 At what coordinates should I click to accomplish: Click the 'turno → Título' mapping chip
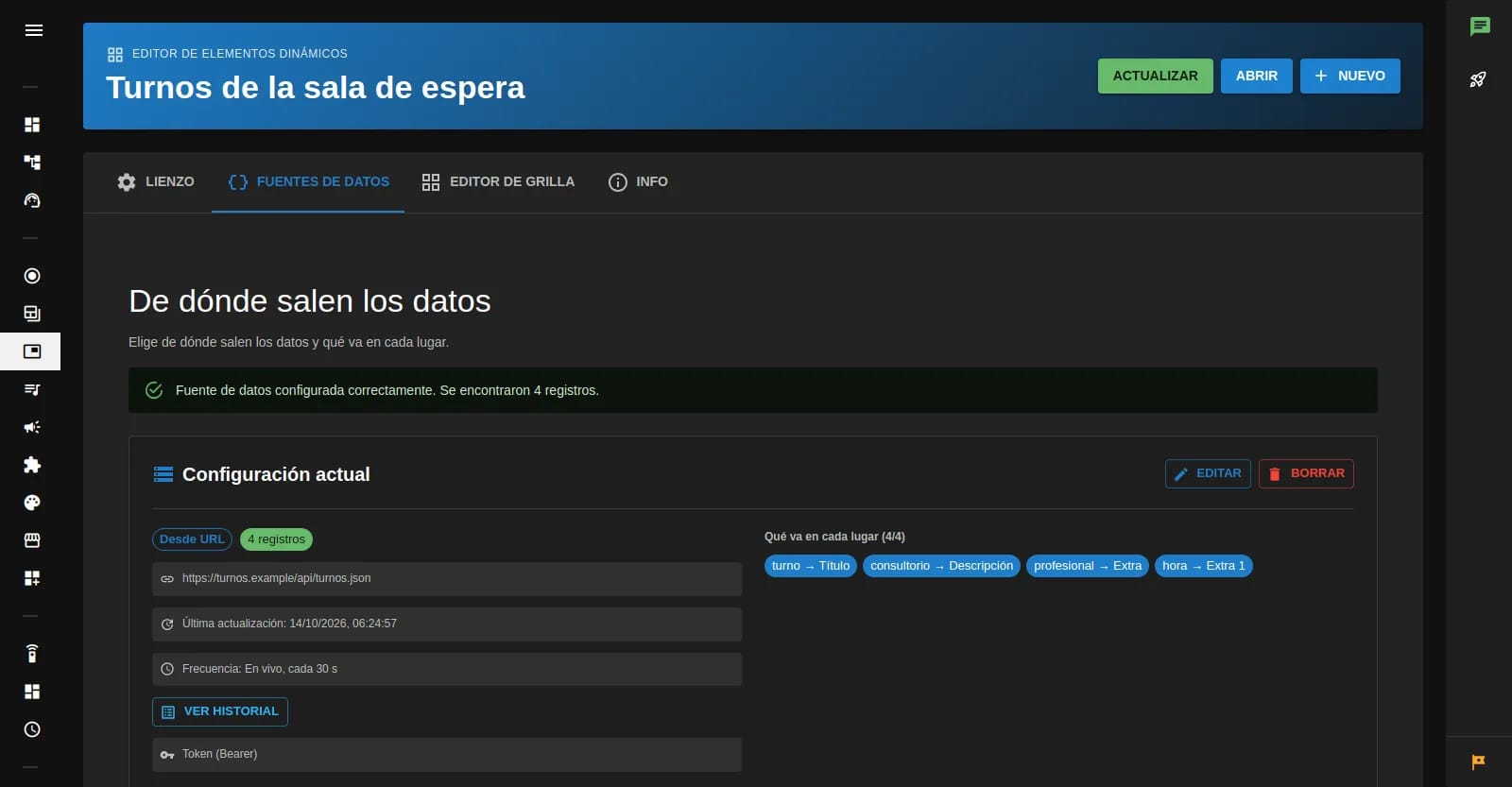click(x=811, y=566)
